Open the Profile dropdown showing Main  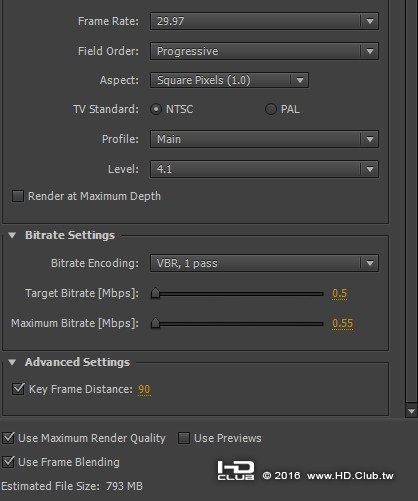click(264, 139)
